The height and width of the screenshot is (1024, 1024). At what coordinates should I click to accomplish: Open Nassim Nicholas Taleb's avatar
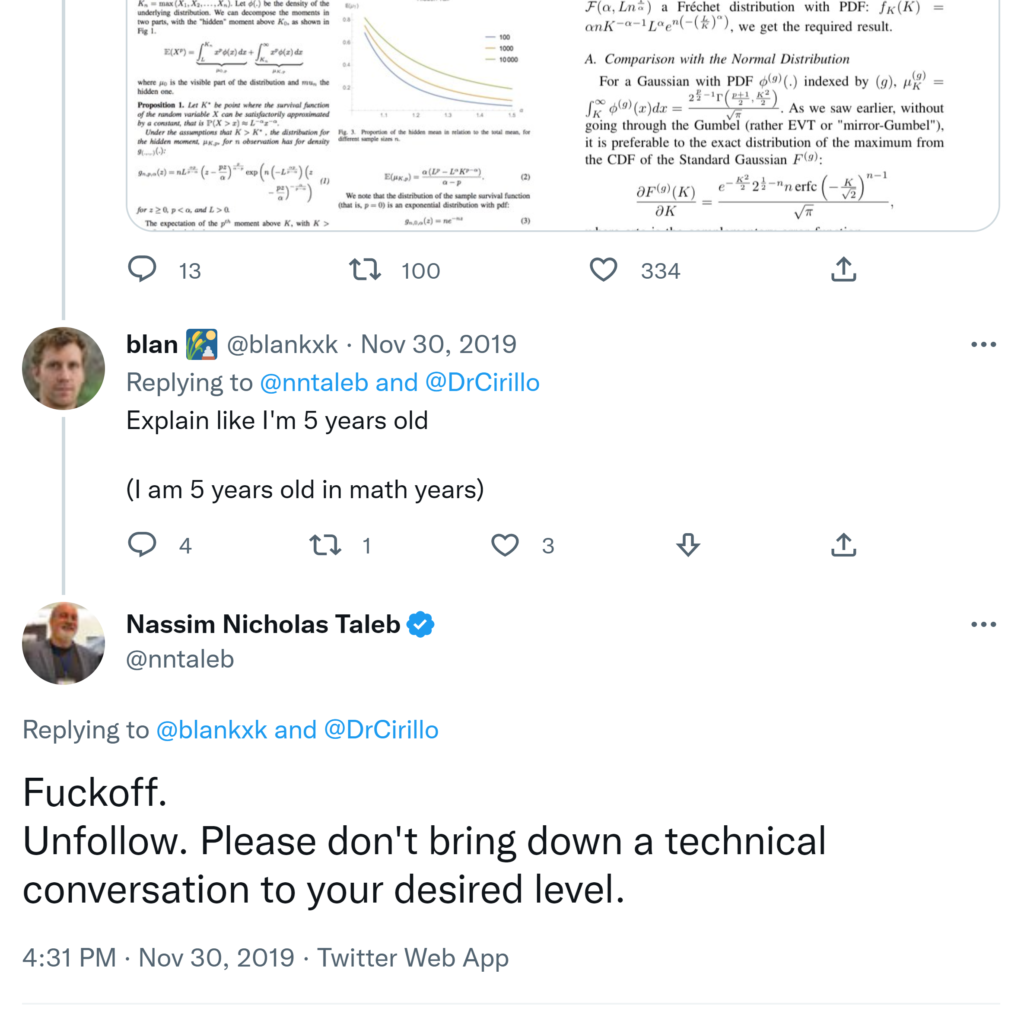63,643
